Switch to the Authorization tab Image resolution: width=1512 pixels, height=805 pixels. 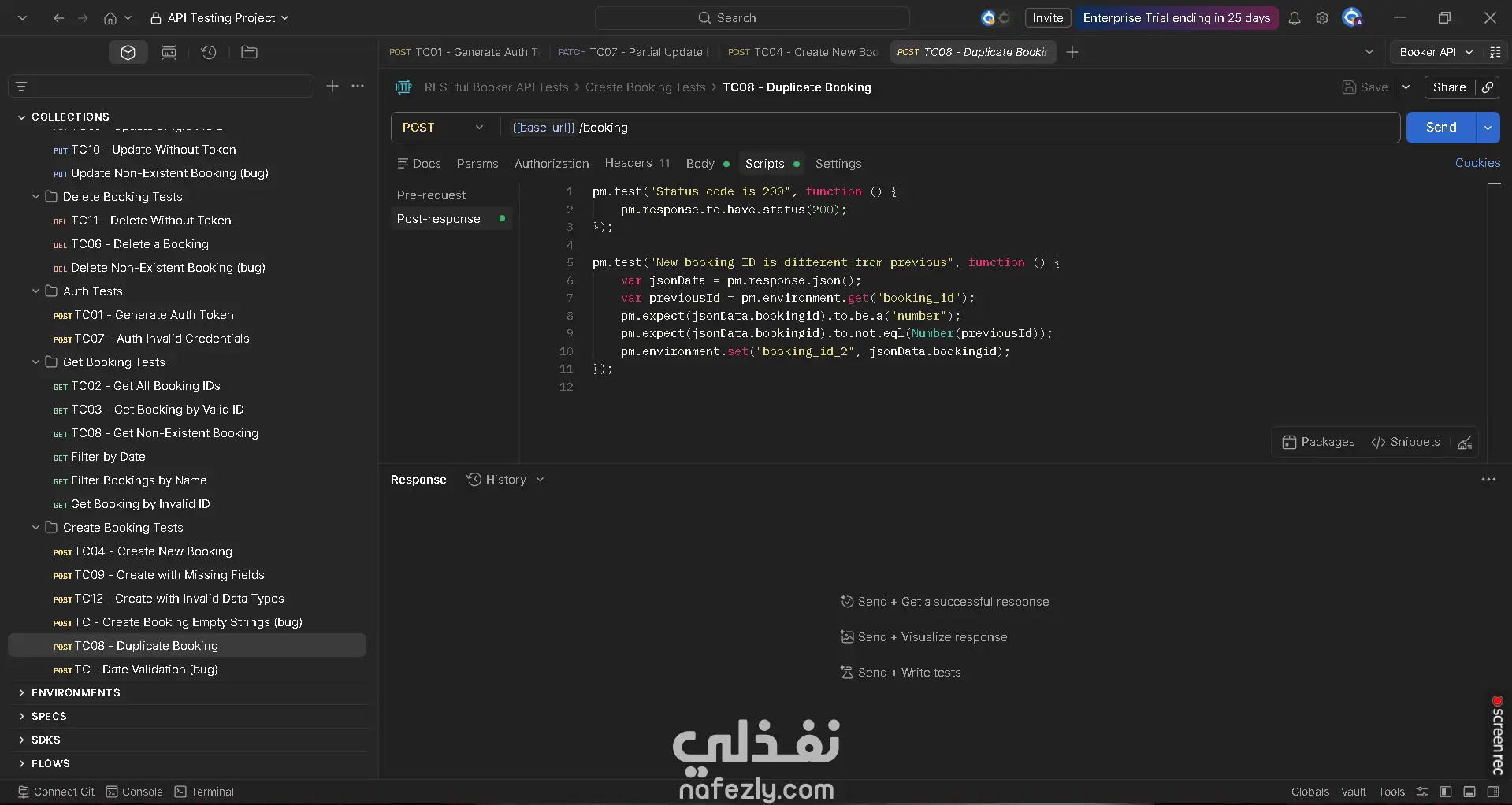(552, 164)
